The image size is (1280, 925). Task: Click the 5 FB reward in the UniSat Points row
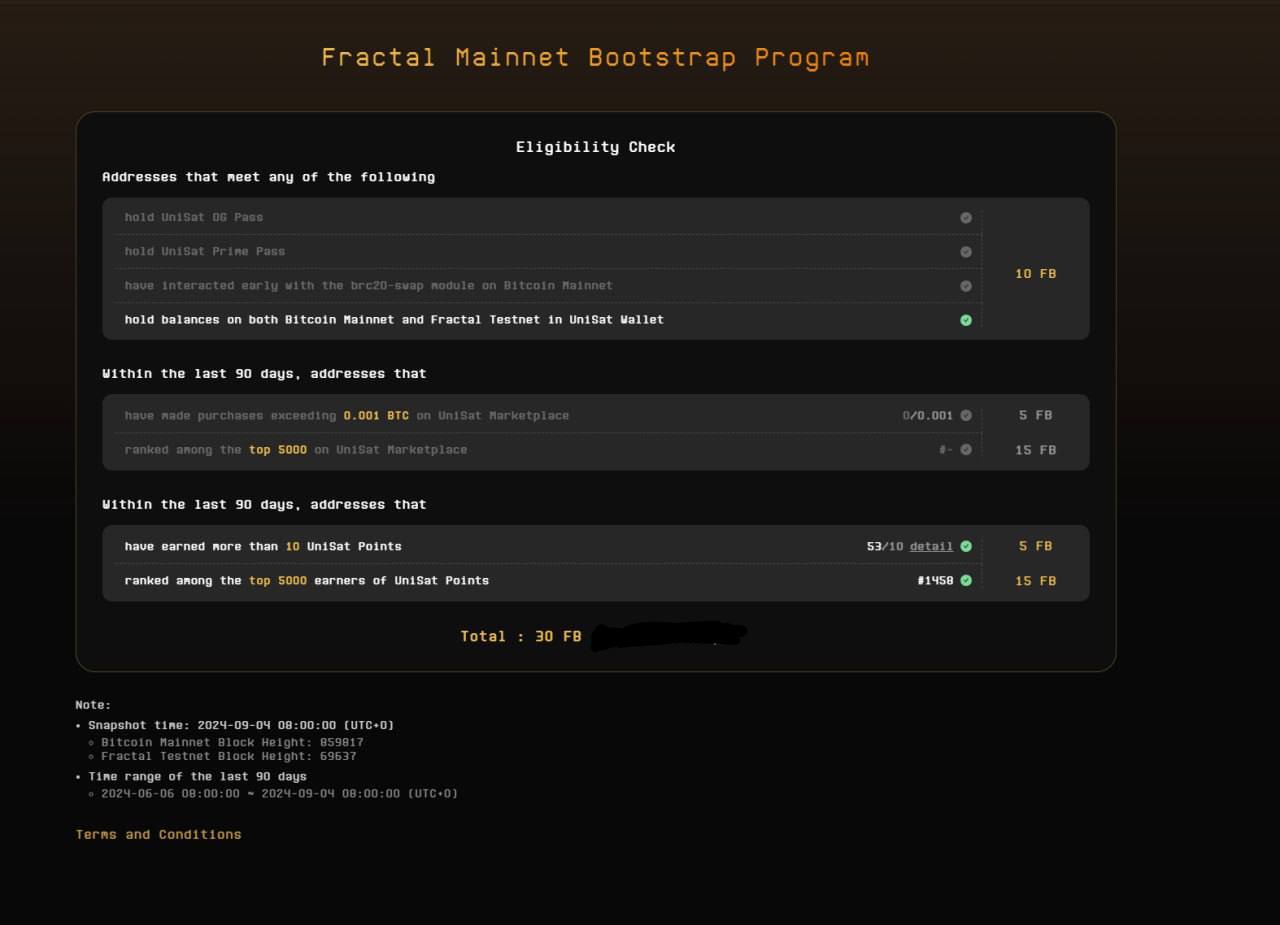point(1036,547)
